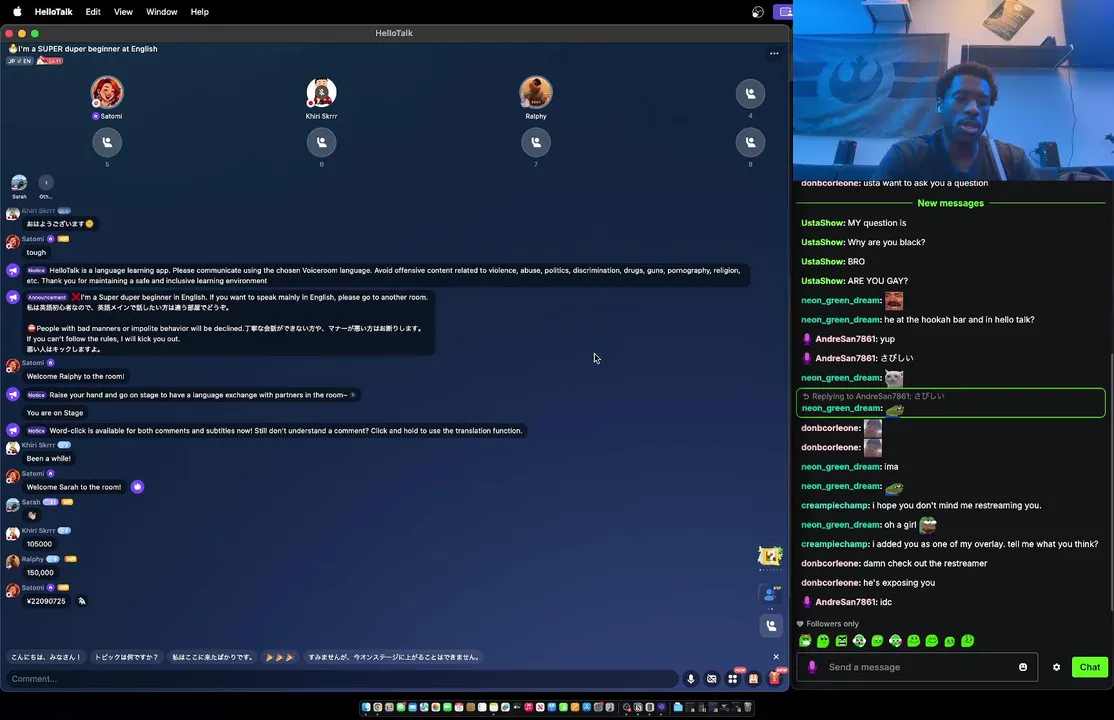Toggle the crossed-out subtitles/camera icon
1114x720 pixels.
click(x=712, y=679)
